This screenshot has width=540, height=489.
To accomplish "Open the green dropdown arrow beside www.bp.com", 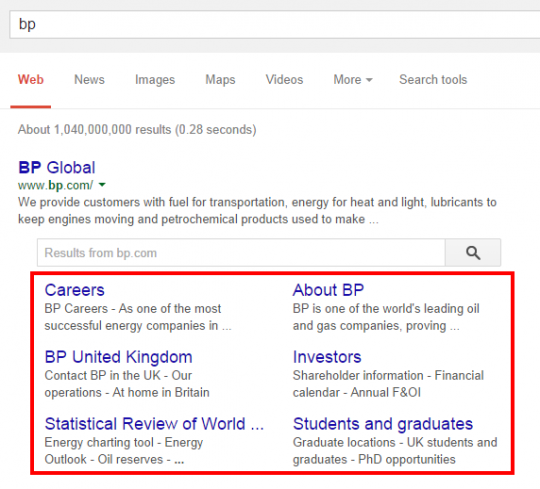I will click(x=102, y=185).
